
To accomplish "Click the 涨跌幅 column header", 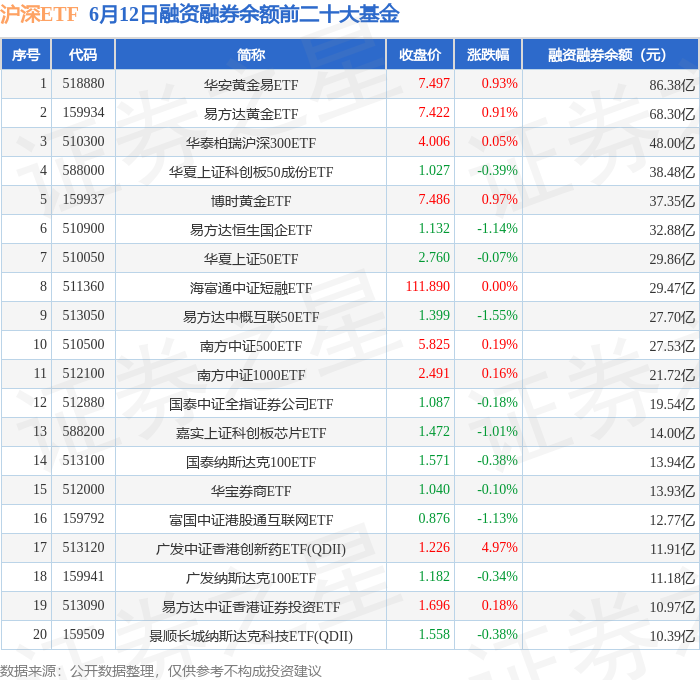I will 488,54.
